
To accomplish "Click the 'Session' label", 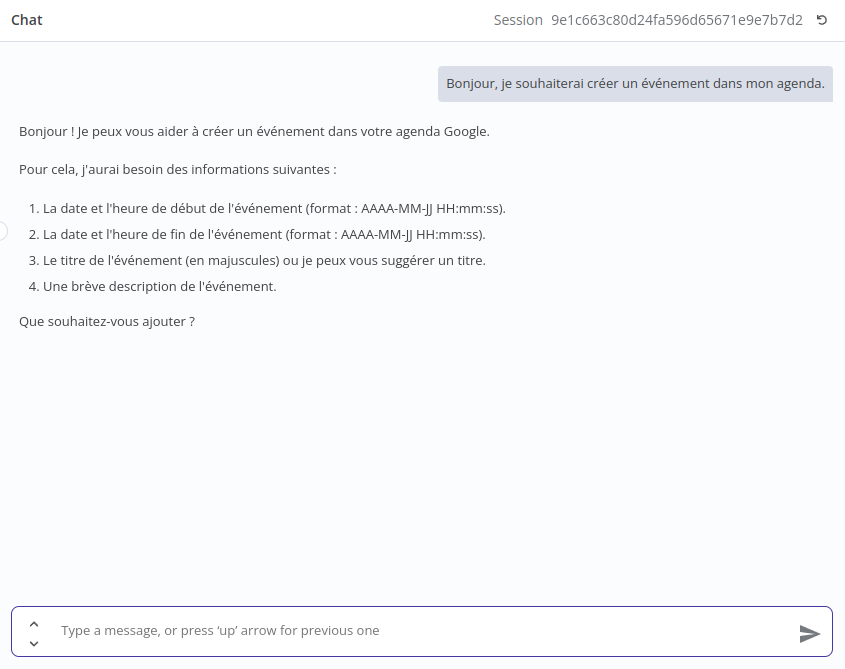I will pos(518,20).
